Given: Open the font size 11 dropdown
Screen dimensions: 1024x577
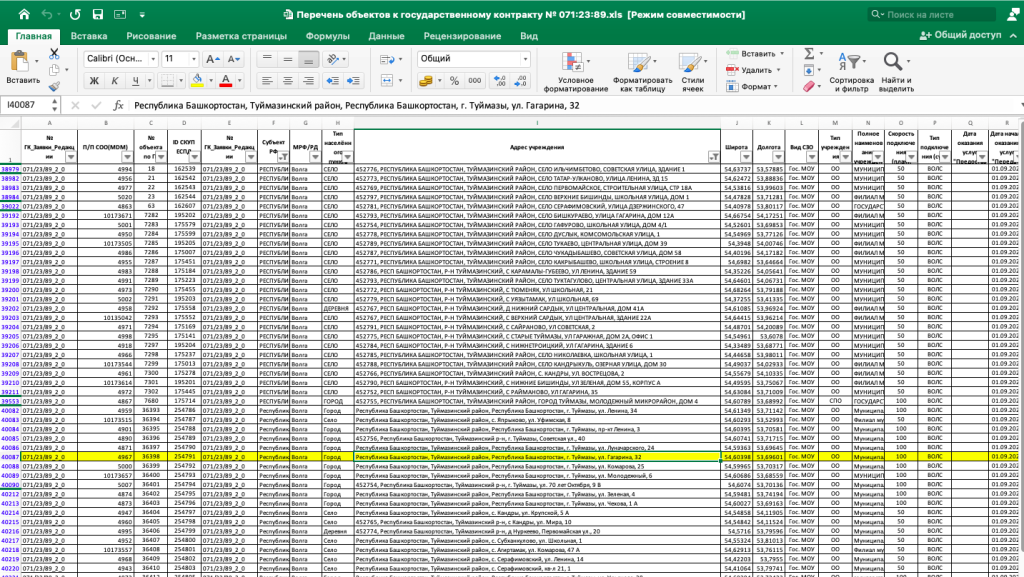Looking at the screenshot, I should pyautogui.click(x=193, y=59).
